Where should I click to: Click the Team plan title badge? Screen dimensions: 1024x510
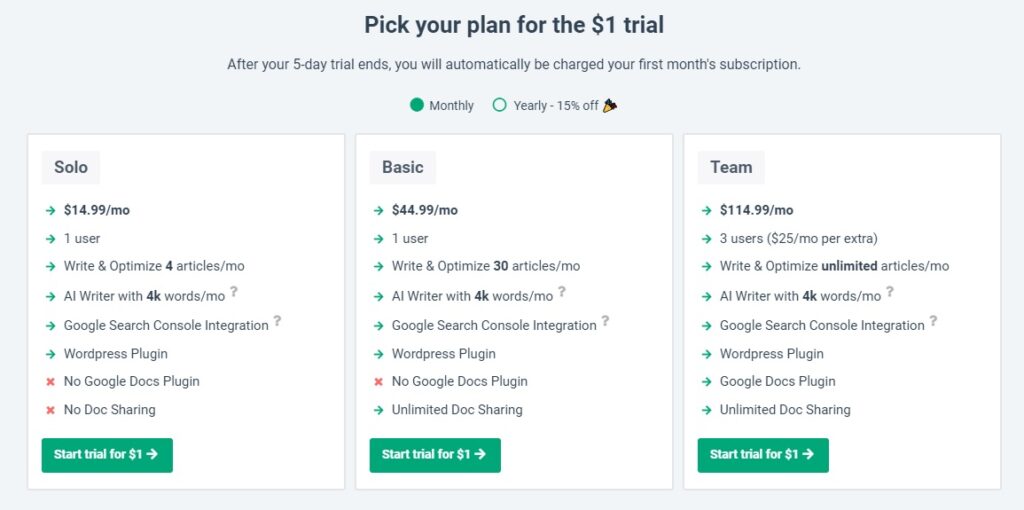[731, 167]
